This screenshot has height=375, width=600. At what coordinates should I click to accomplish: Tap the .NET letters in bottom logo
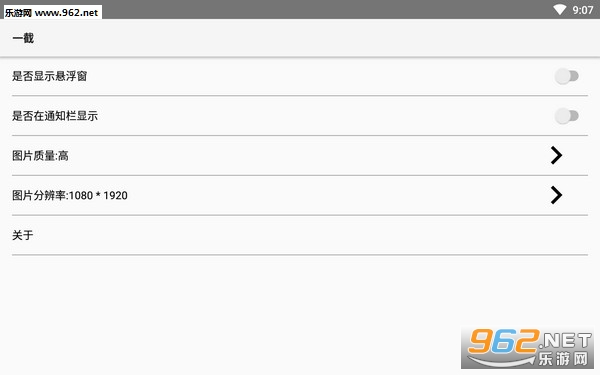coord(566,340)
